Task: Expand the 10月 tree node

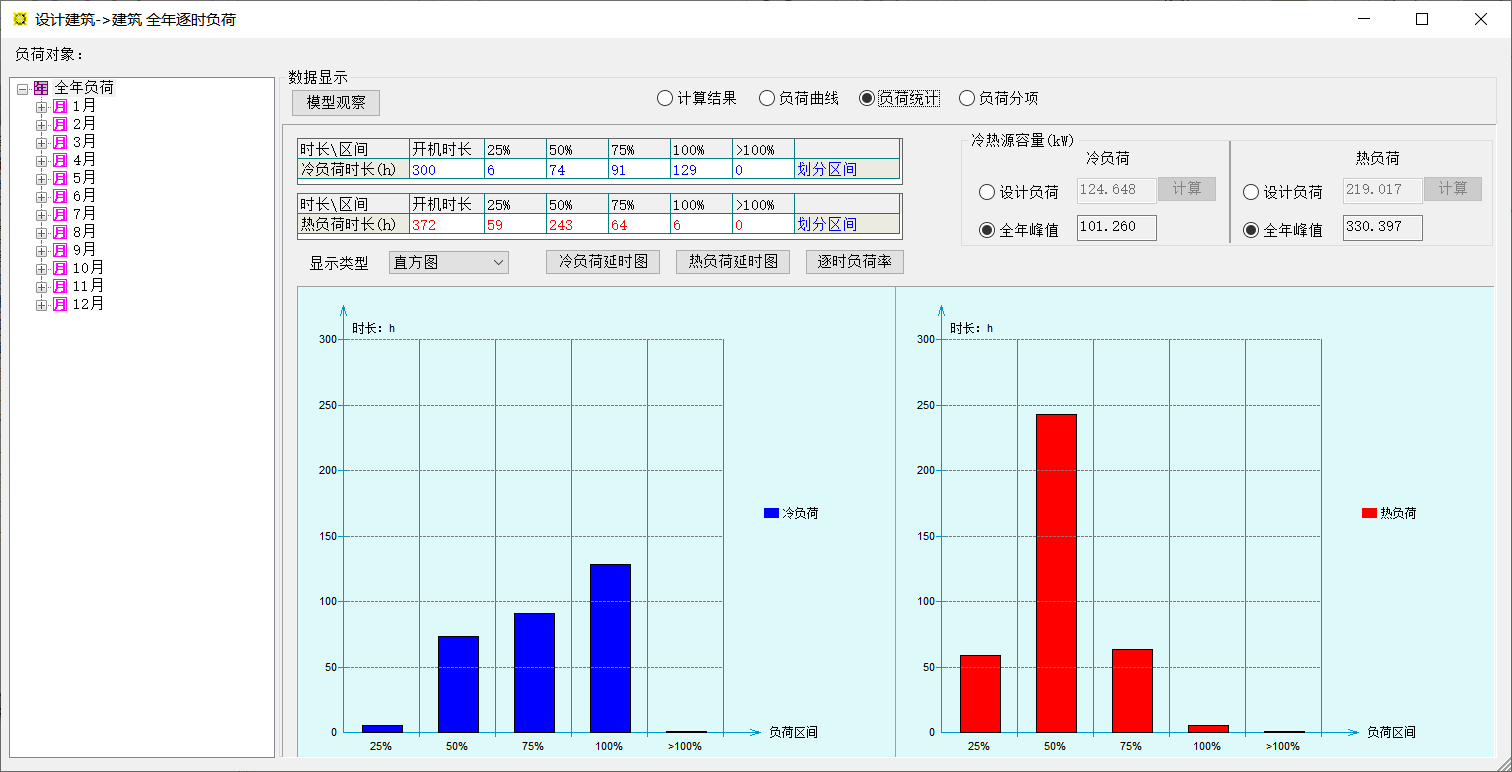Action: coord(41,268)
